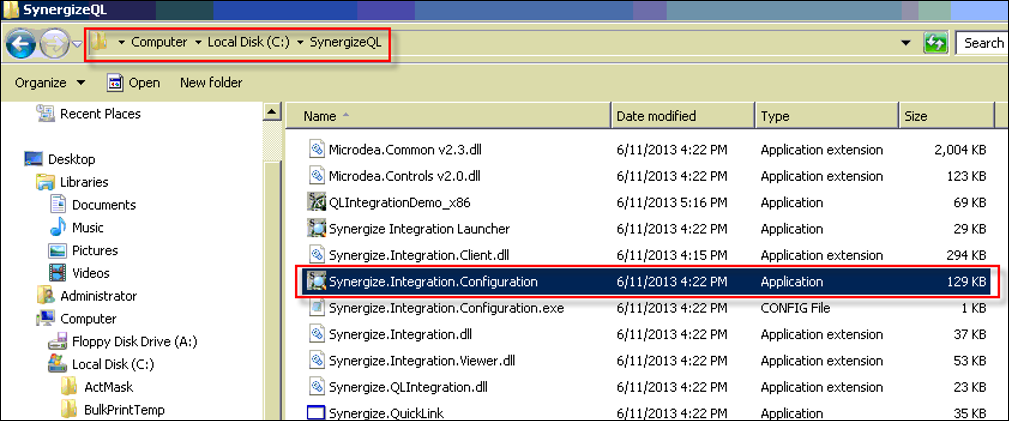Screen dimensions: 1009x421
Task: Click the Synergize.Integration.Configuration application name
Action: pyautogui.click(x=433, y=281)
